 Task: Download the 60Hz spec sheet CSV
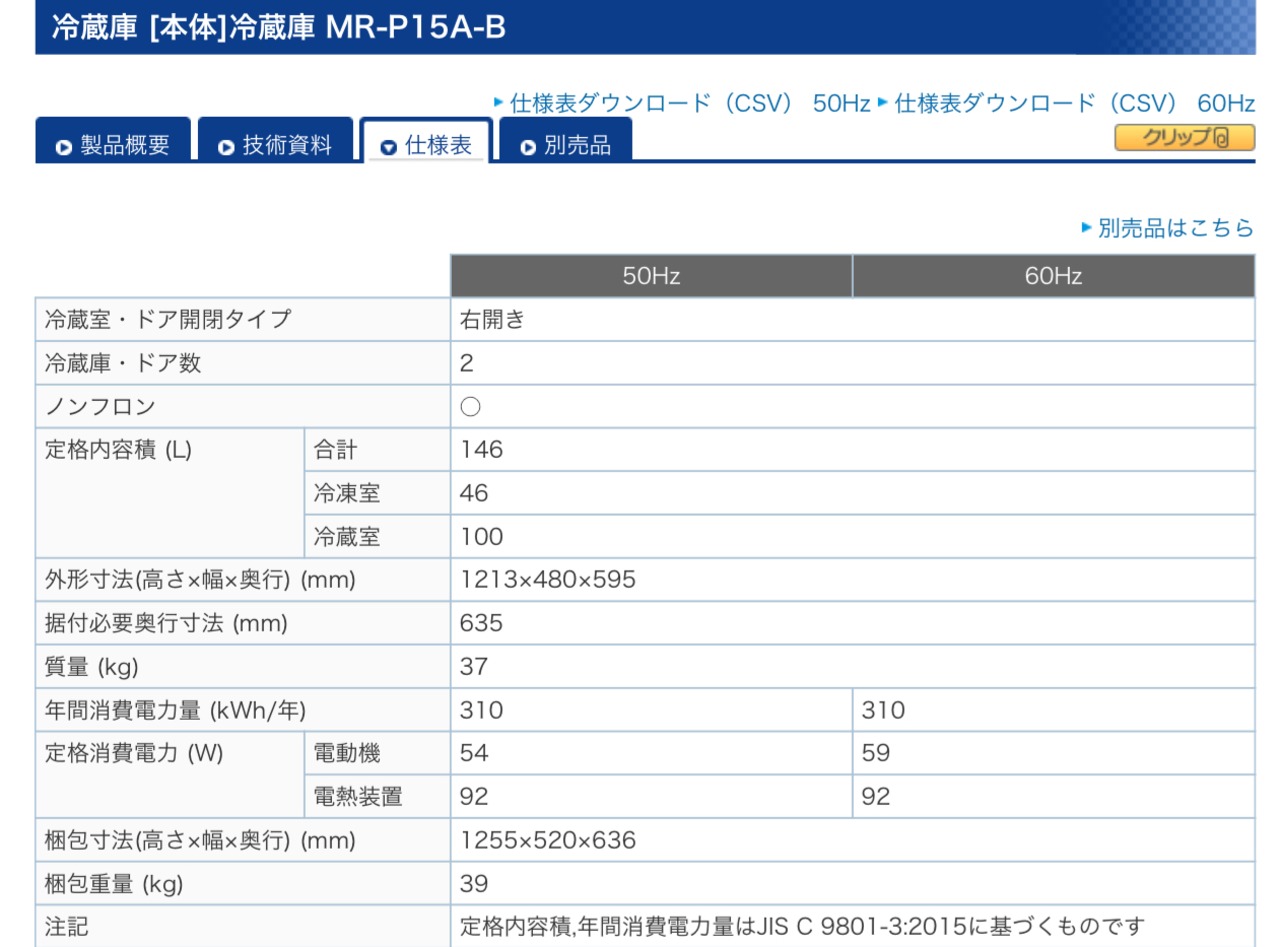pos(1074,103)
